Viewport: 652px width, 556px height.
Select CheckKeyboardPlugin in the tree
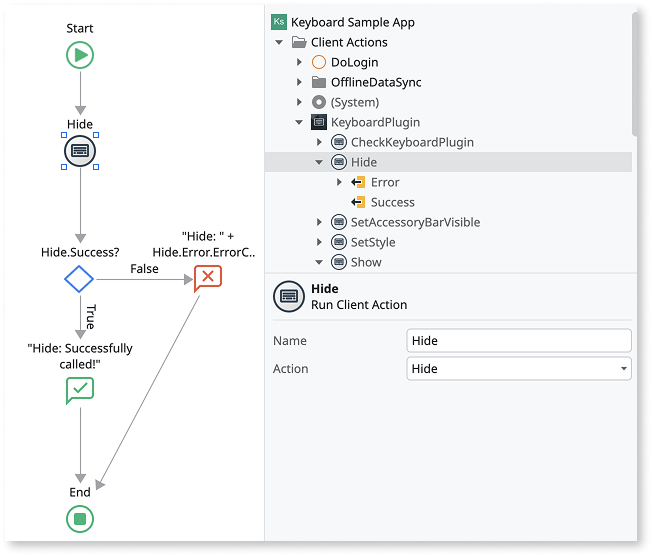coord(412,142)
